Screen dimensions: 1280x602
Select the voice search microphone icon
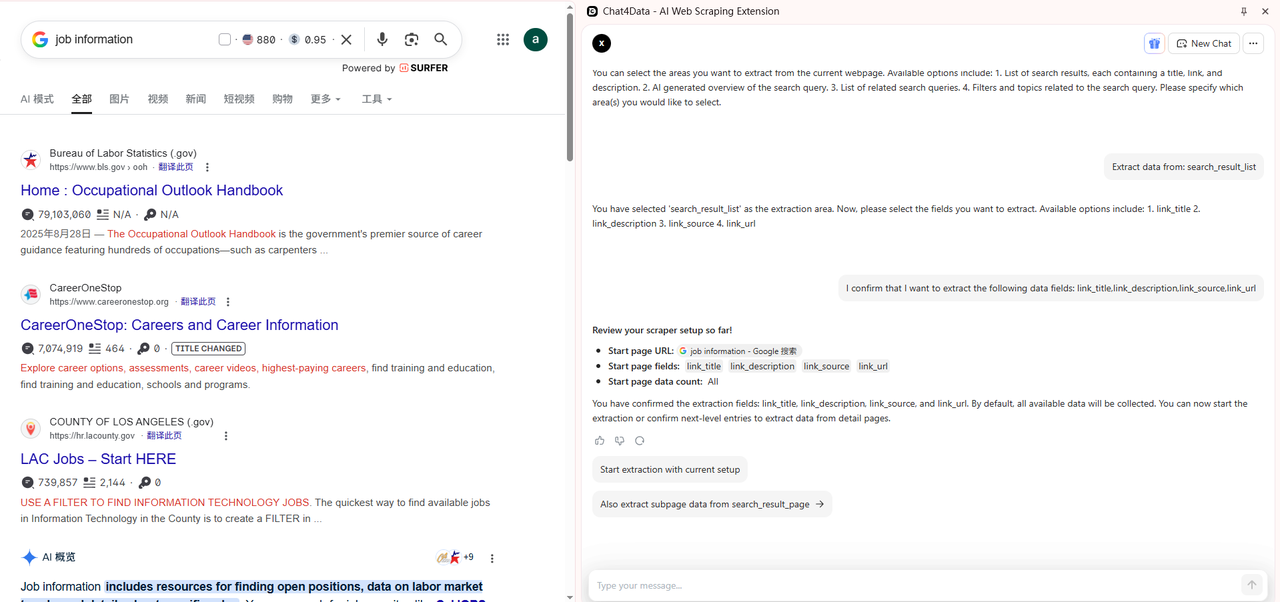381,39
